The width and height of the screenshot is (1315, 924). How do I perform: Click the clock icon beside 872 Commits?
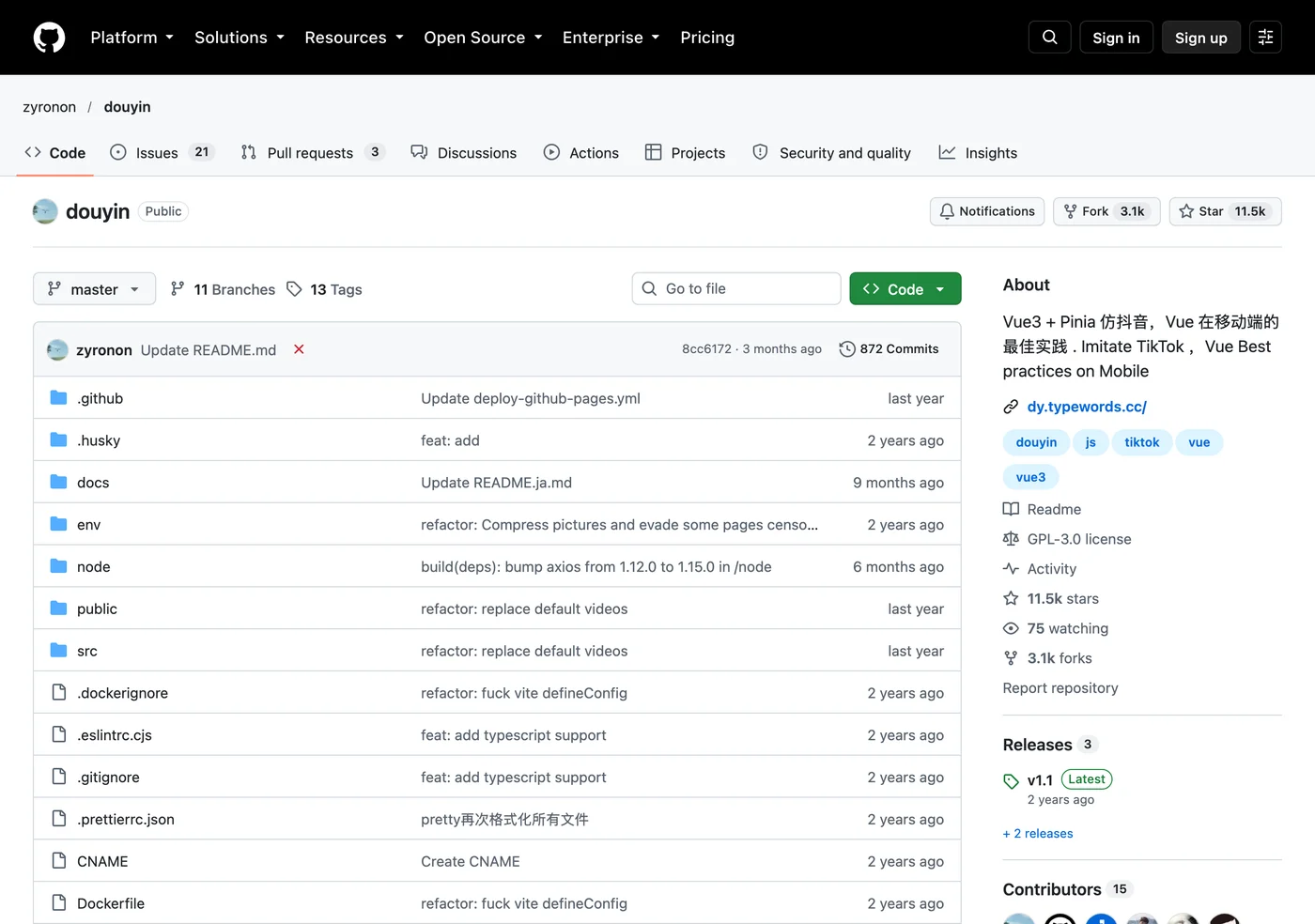847,349
